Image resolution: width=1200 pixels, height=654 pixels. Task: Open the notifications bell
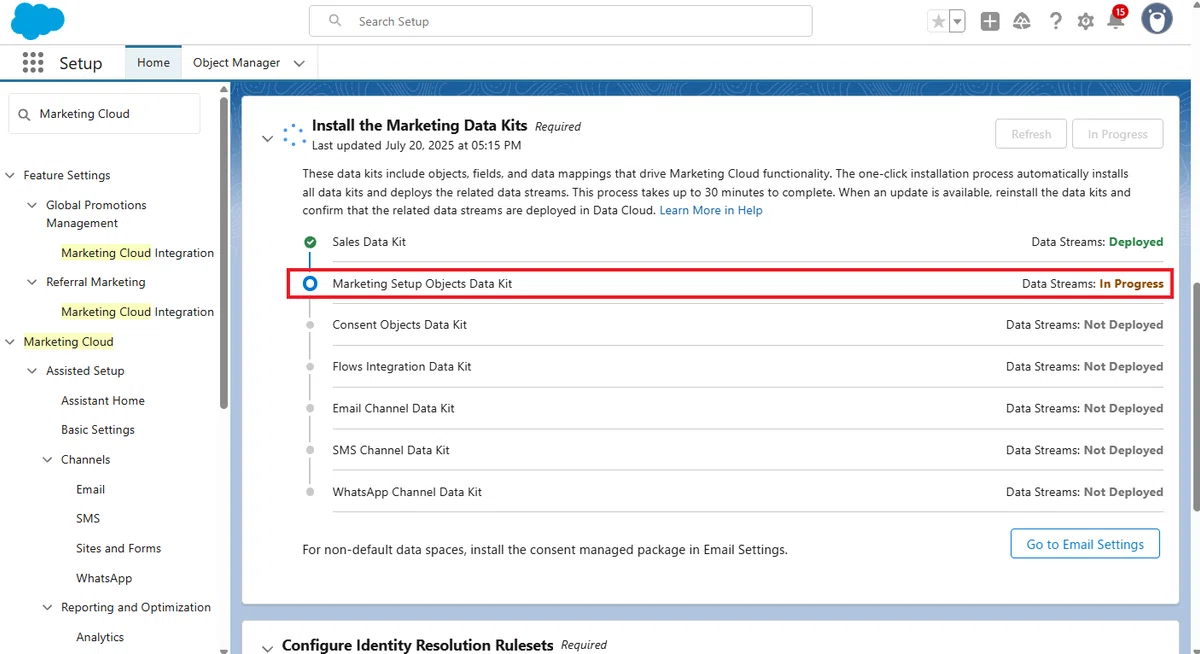[x=1116, y=19]
